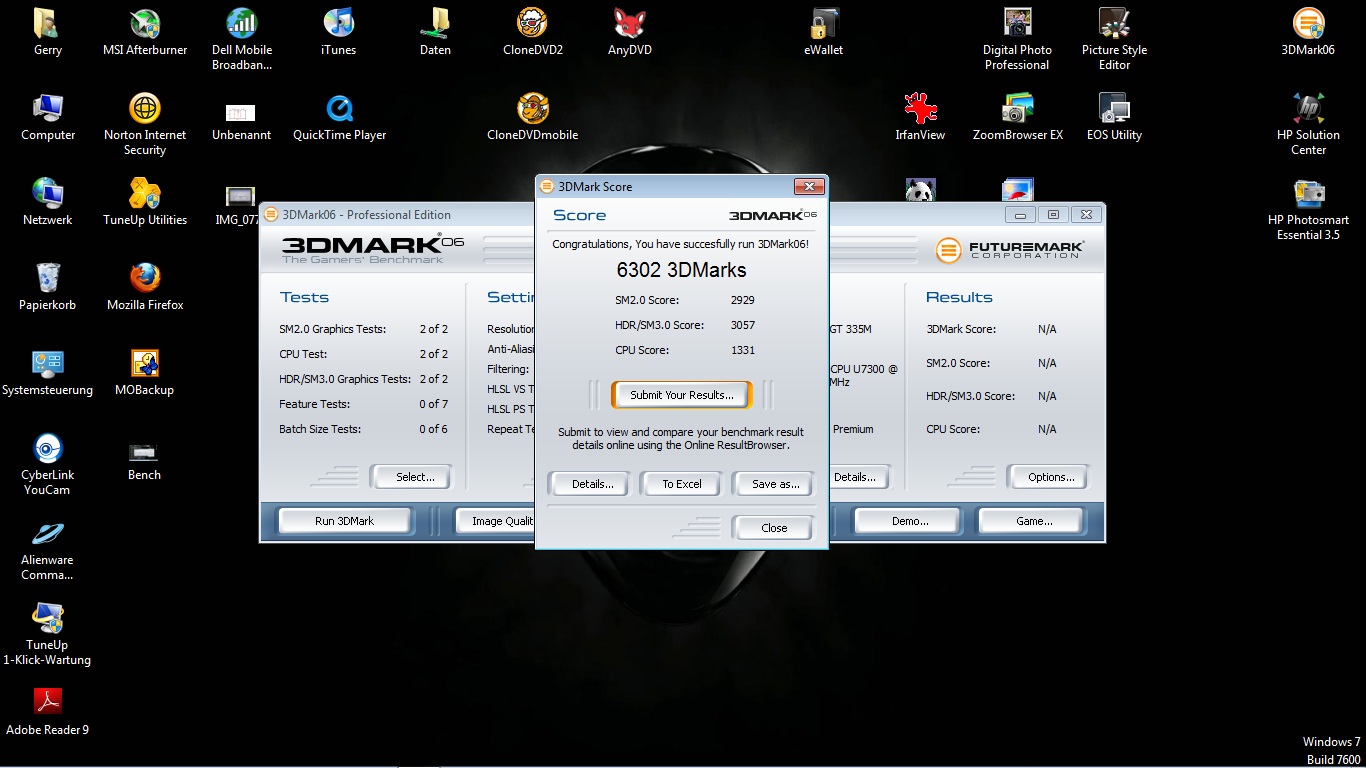The height and width of the screenshot is (768, 1366).
Task: Launch CloneDVDmobile desktop icon
Action: click(x=533, y=117)
